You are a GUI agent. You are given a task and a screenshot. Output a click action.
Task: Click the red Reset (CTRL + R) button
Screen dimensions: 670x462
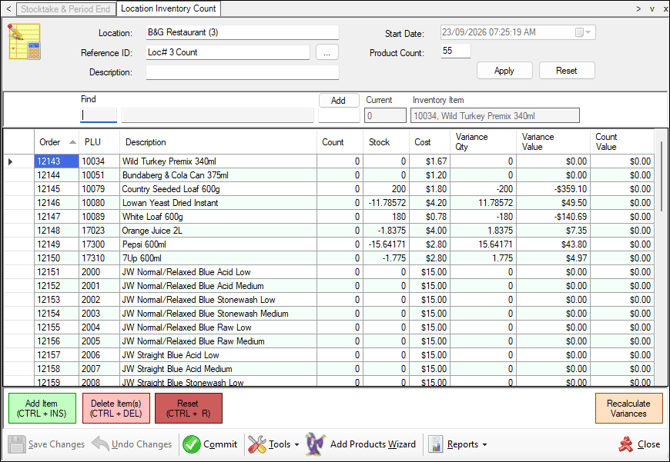[x=188, y=409]
